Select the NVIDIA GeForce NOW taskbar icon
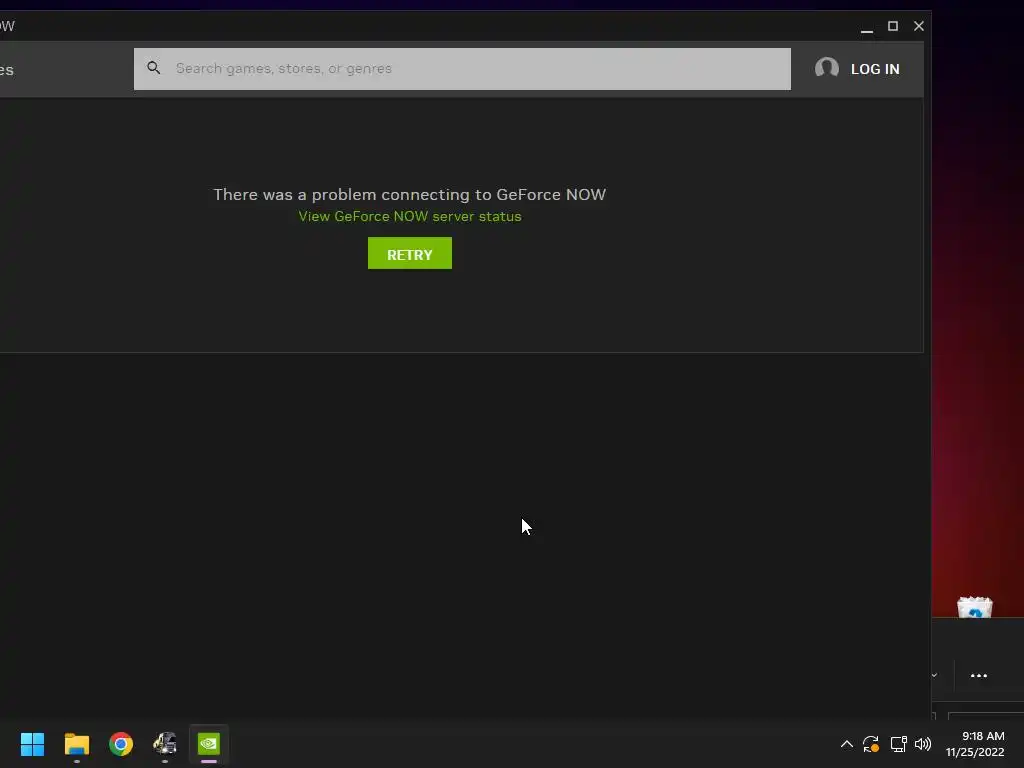The image size is (1024, 768). point(209,743)
